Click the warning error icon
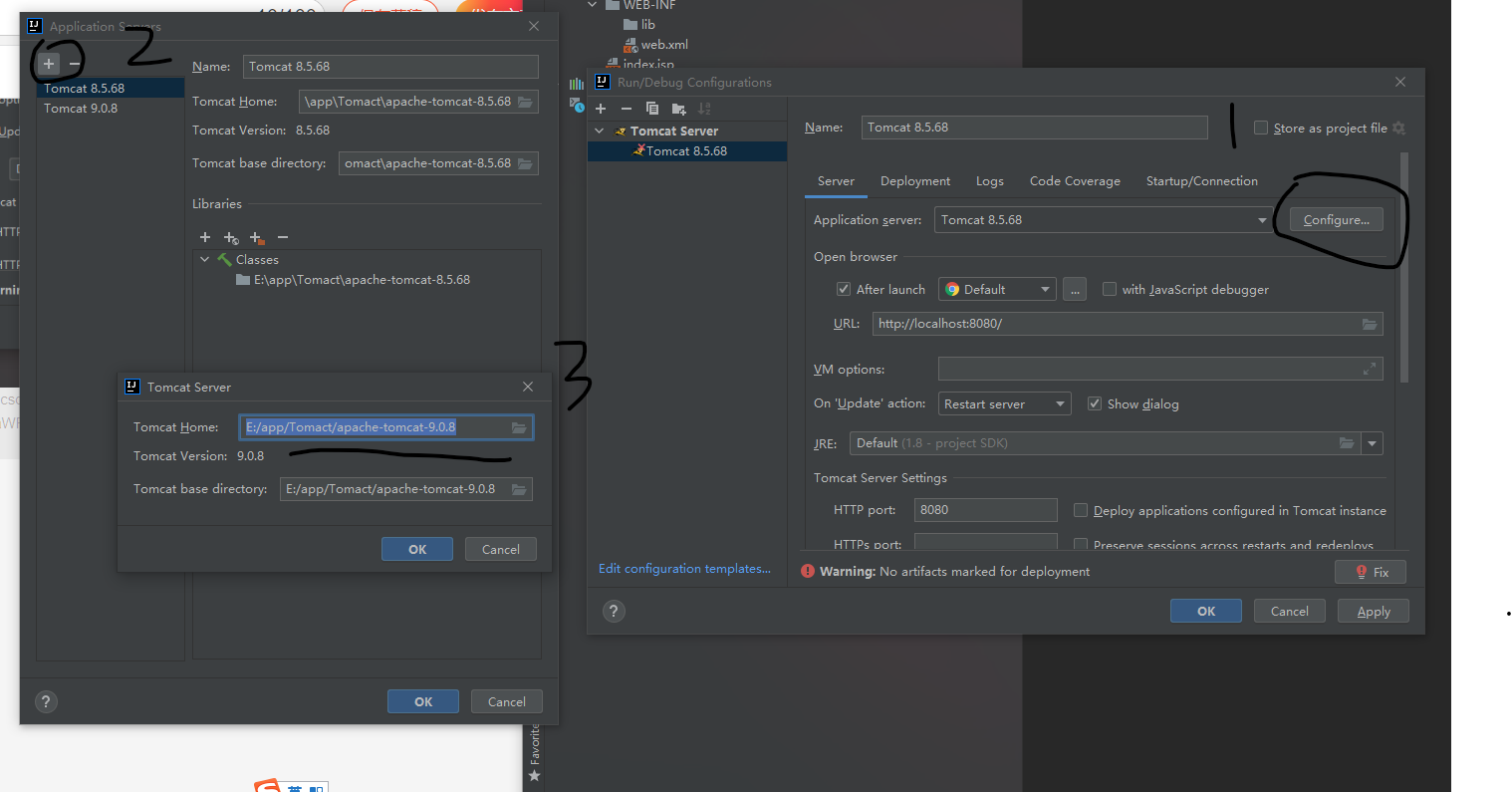Viewport: 1512px width, 792px height. click(x=808, y=571)
